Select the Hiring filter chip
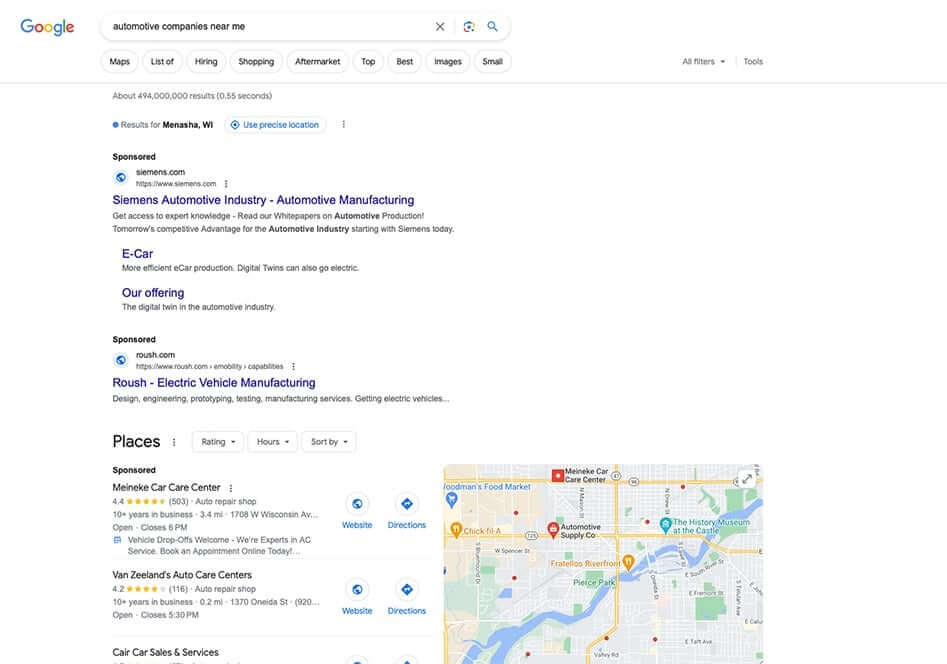 206,62
